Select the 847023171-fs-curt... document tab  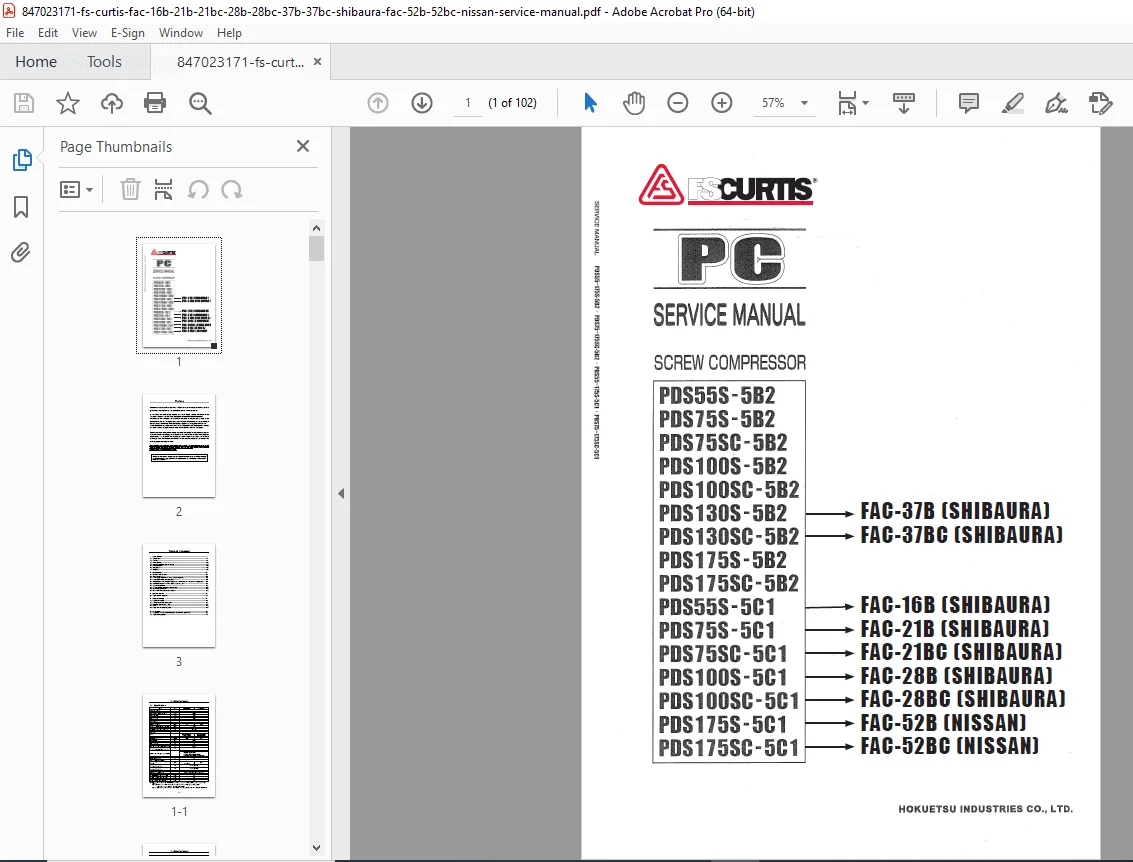240,62
